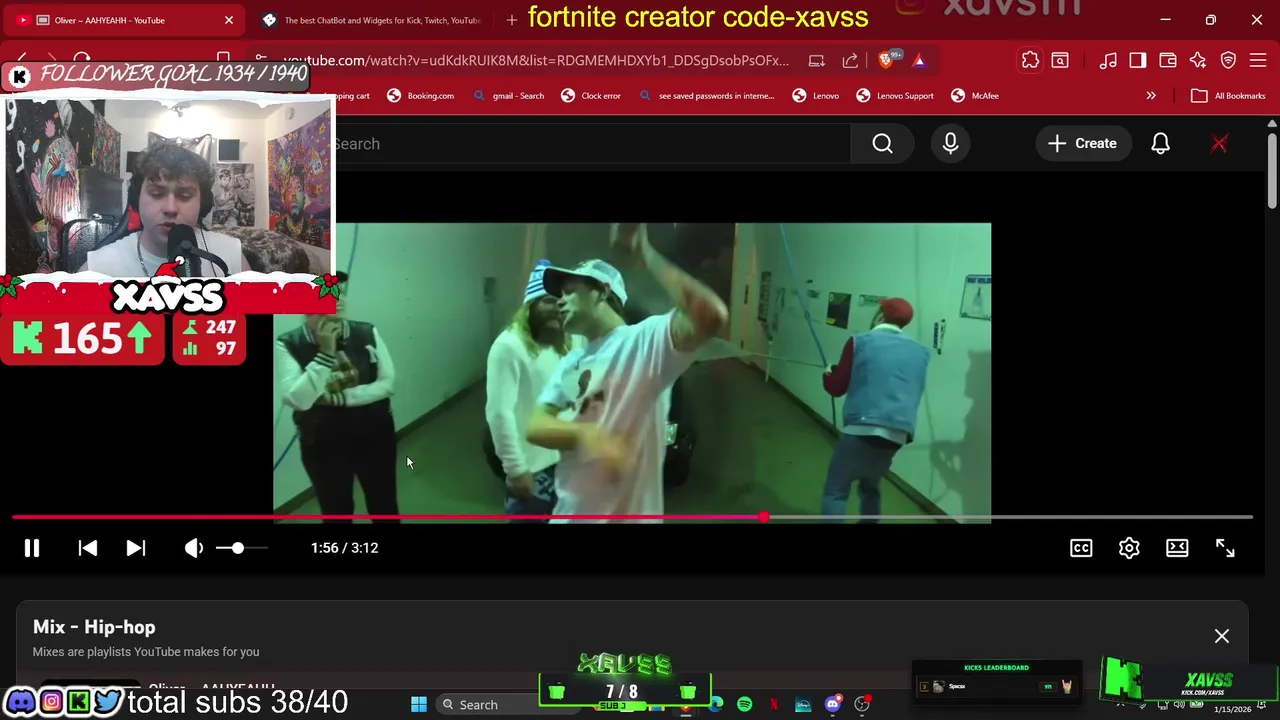
Task: Enter fullscreen video mode
Action: tap(1225, 548)
